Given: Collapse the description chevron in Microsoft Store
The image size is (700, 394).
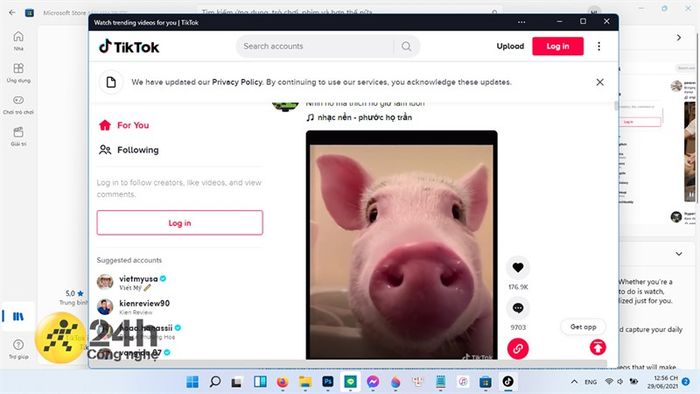Looking at the screenshot, I should [679, 254].
